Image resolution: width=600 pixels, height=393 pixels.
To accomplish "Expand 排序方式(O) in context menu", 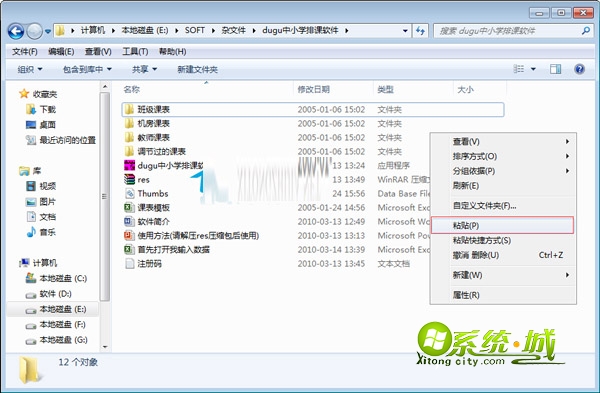I will 503,156.
